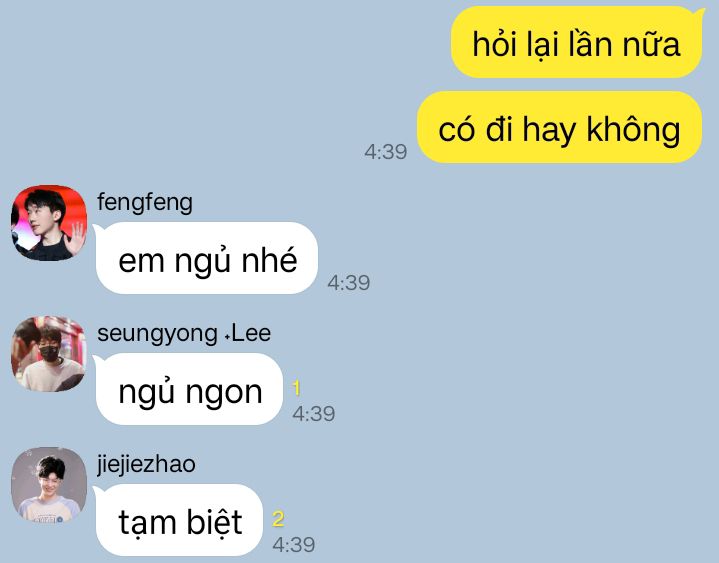Tap the 4:39 timestamp under 'ngủ ngon' count

pos(314,414)
